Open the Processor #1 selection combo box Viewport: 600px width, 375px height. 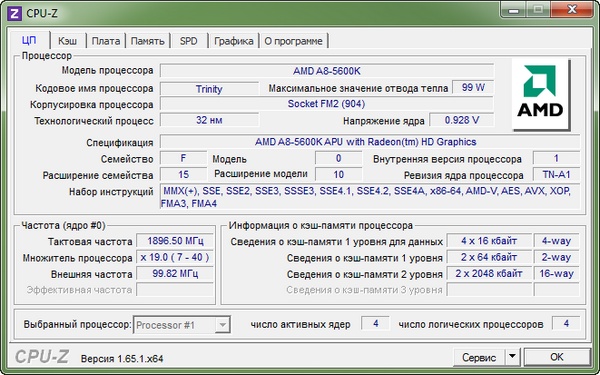(182, 325)
